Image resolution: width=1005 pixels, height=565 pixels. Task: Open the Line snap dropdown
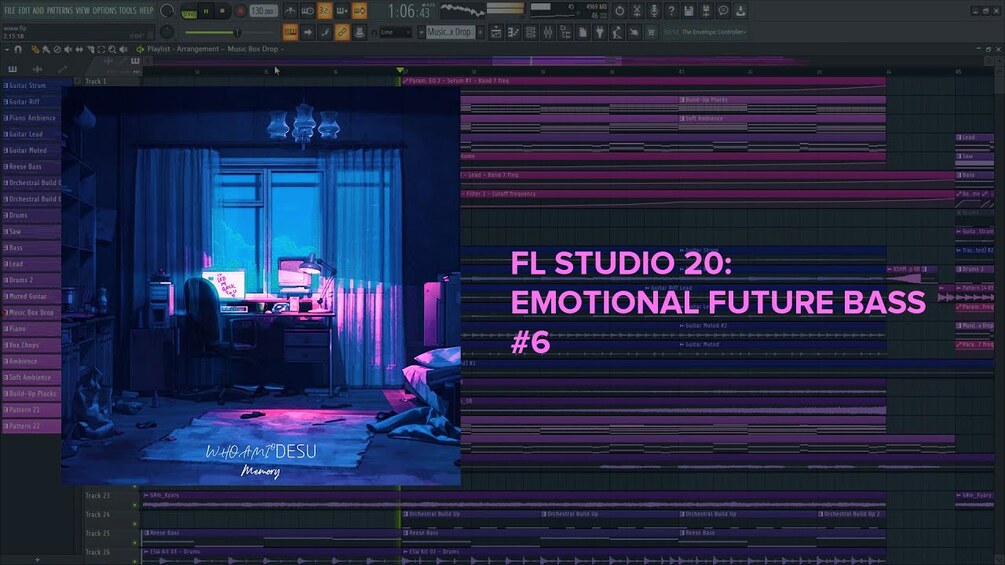tap(395, 32)
